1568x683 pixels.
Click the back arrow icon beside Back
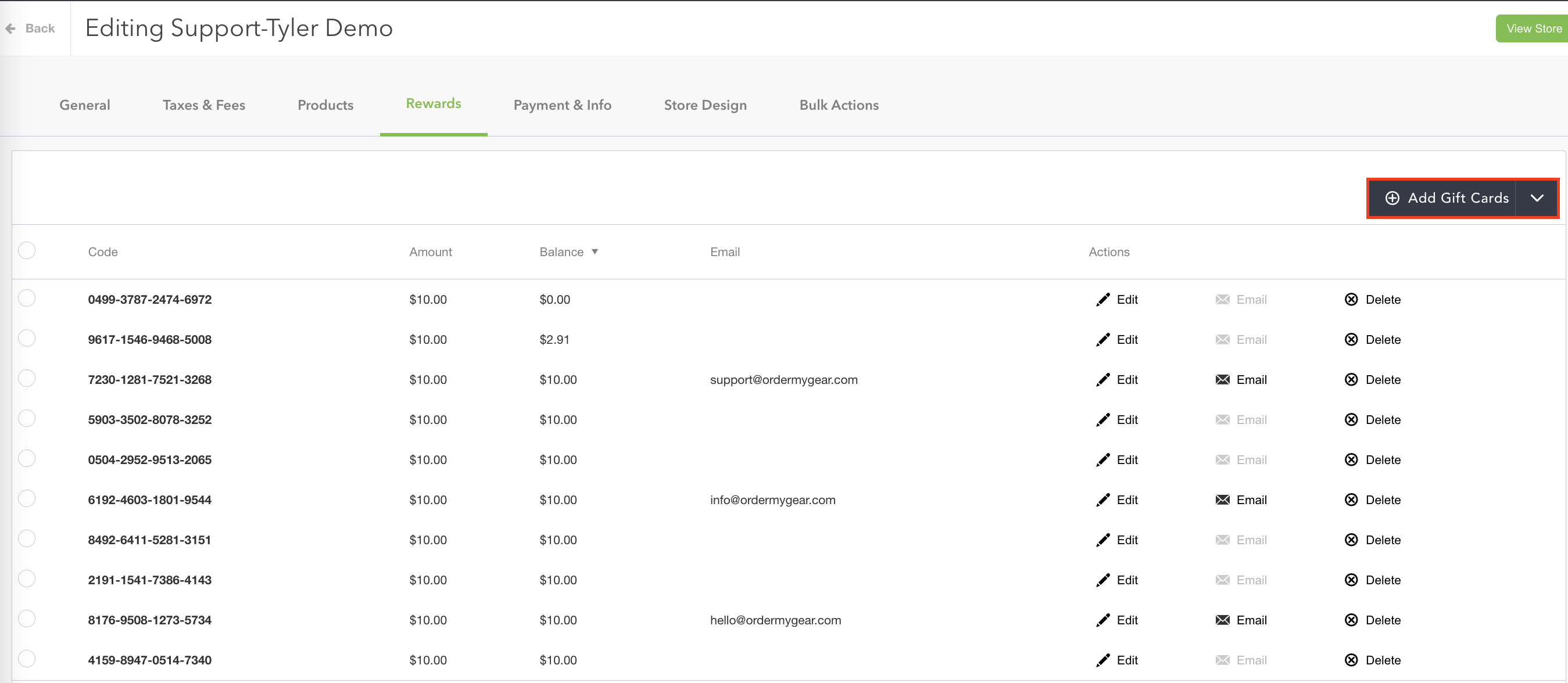point(10,28)
